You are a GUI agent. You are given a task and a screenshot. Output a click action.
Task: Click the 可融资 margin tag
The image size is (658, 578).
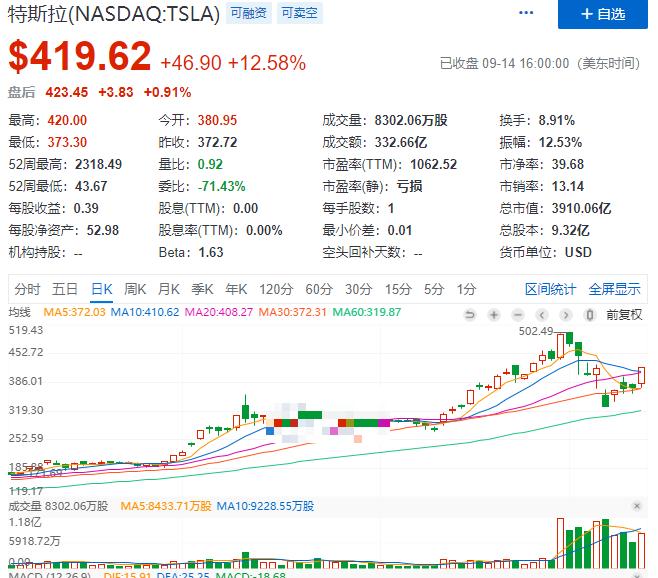pos(249,13)
